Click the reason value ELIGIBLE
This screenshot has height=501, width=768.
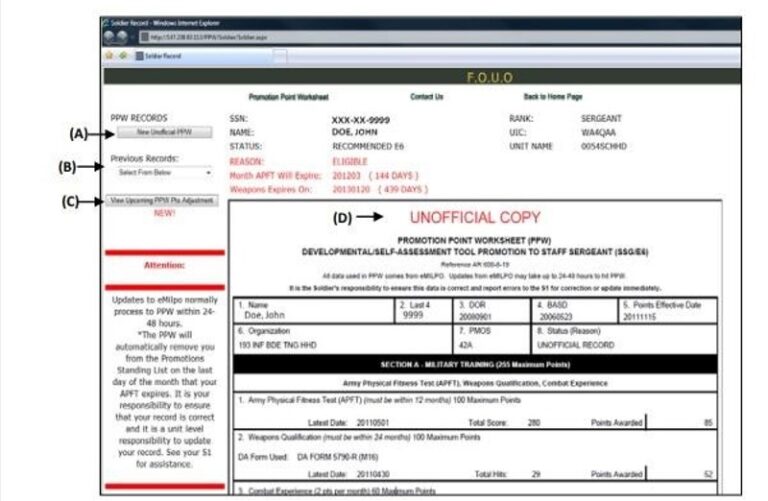[x=350, y=162]
